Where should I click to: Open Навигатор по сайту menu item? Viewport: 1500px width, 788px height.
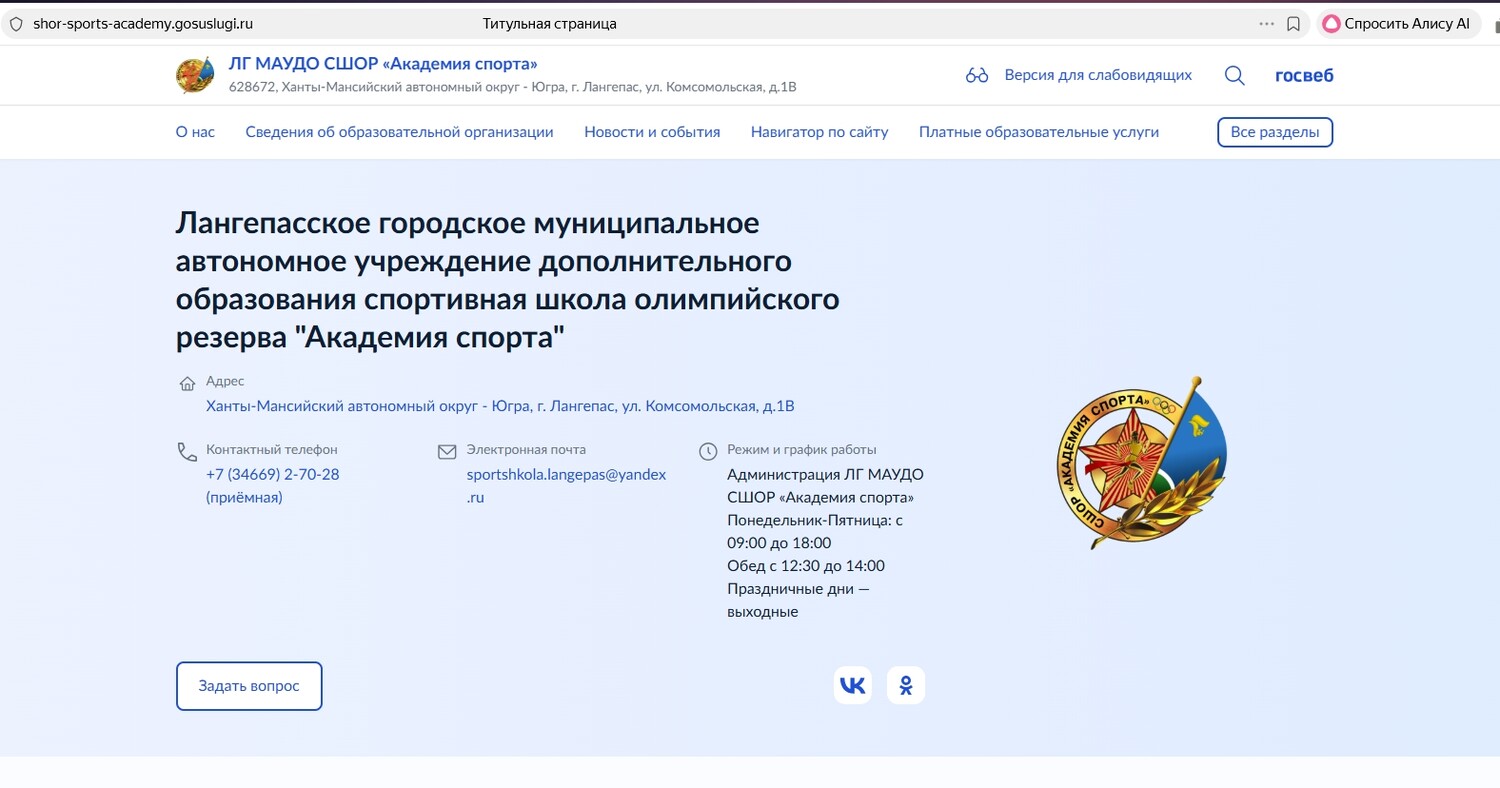tap(819, 132)
